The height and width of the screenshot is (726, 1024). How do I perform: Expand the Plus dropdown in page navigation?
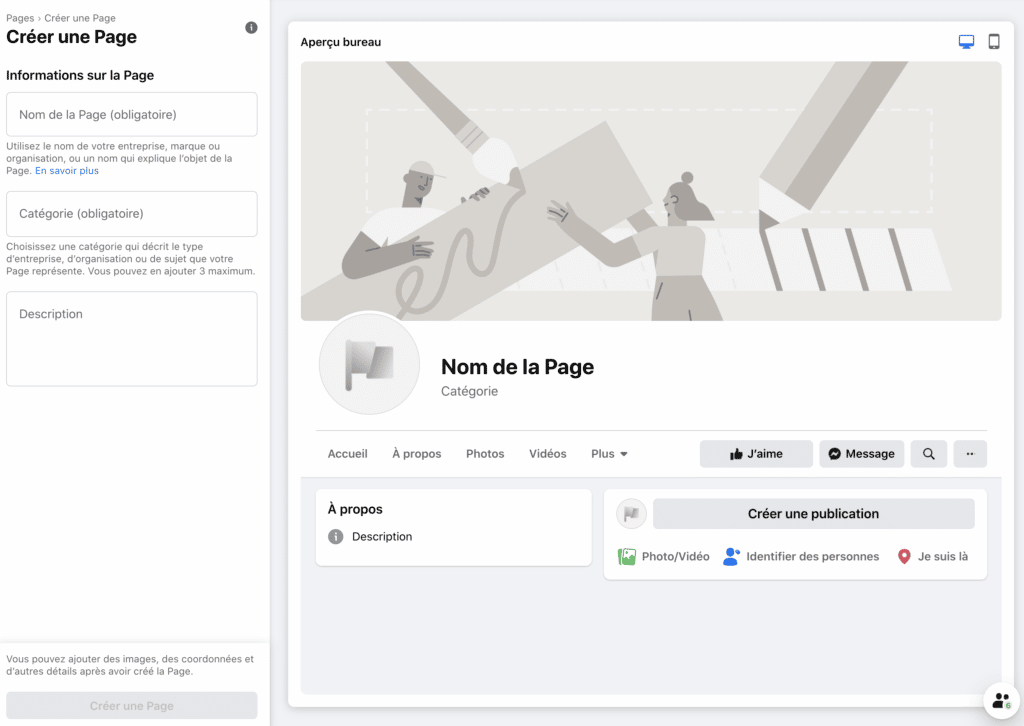pos(609,454)
